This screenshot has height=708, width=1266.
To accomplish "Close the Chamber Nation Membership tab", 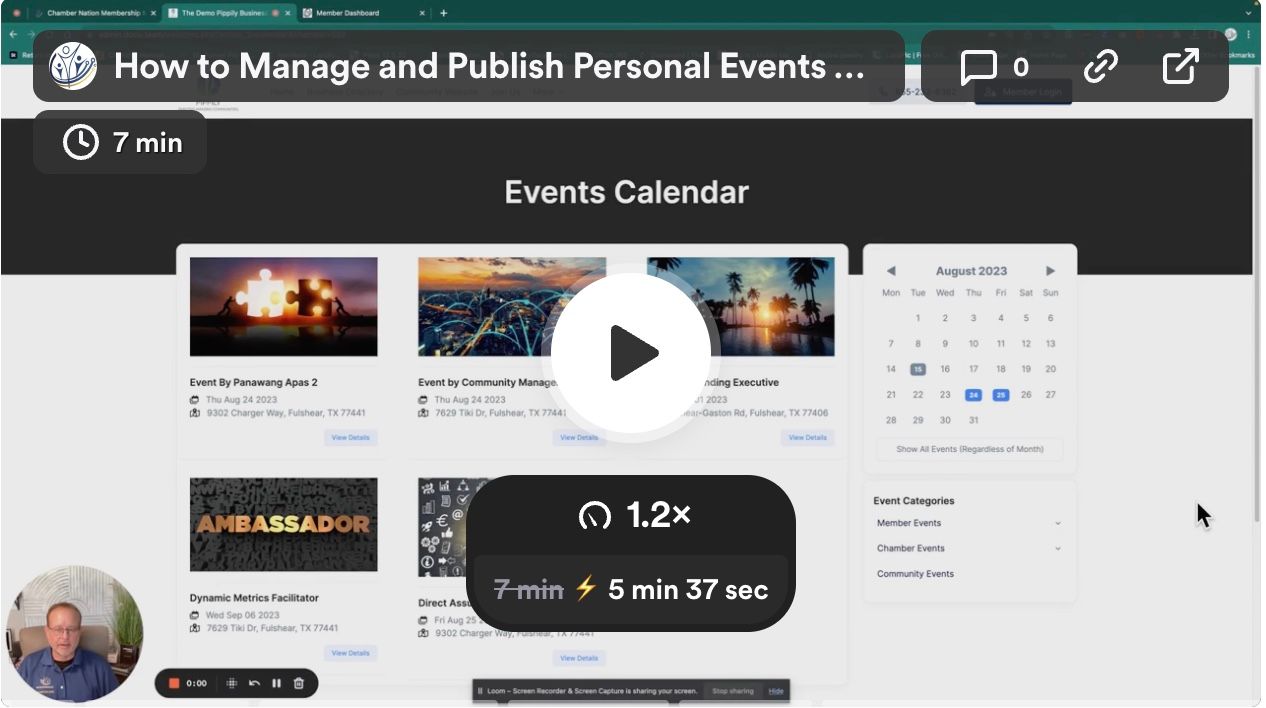I will tap(153, 13).
